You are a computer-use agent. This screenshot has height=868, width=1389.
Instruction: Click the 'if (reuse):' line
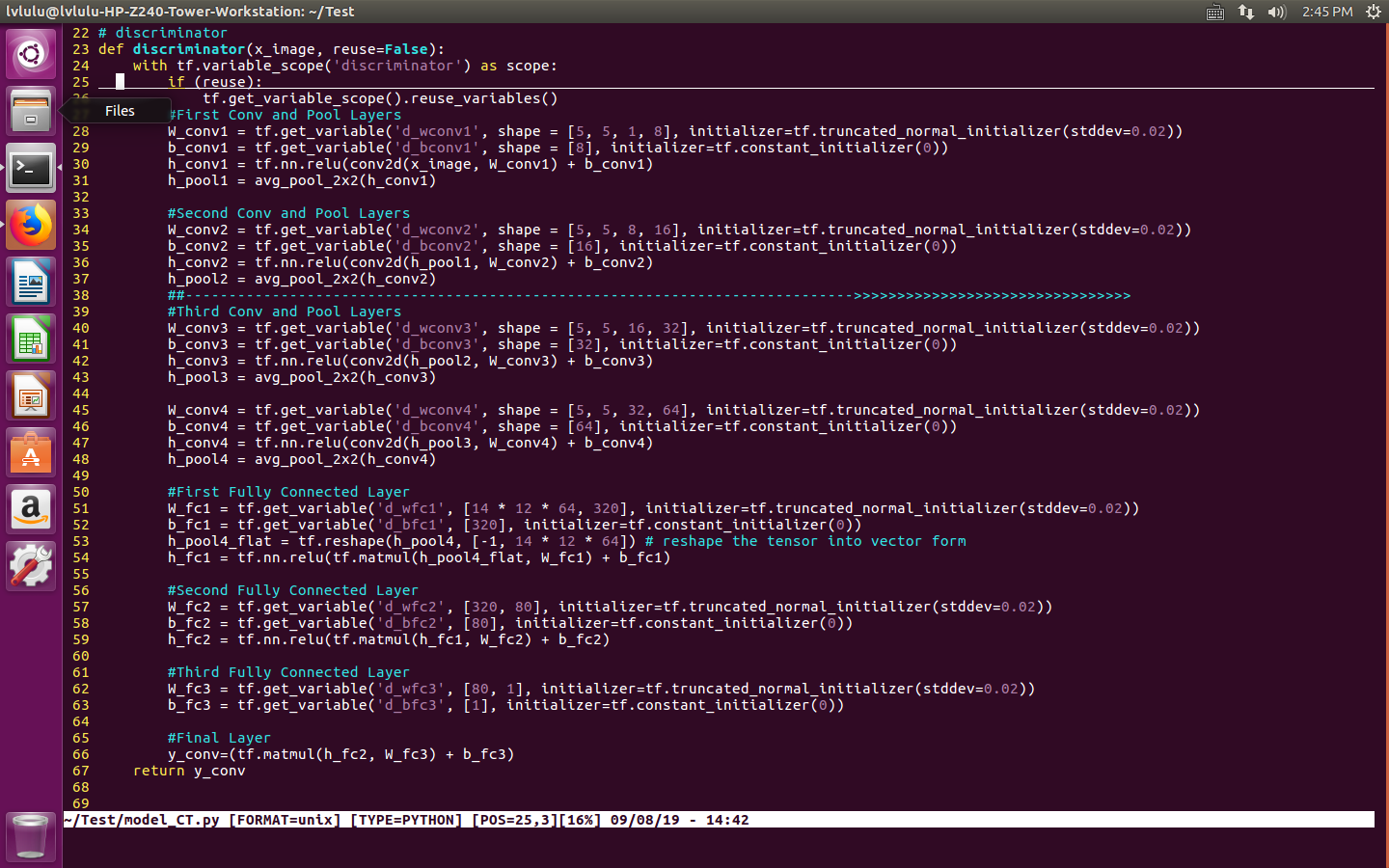(x=215, y=82)
